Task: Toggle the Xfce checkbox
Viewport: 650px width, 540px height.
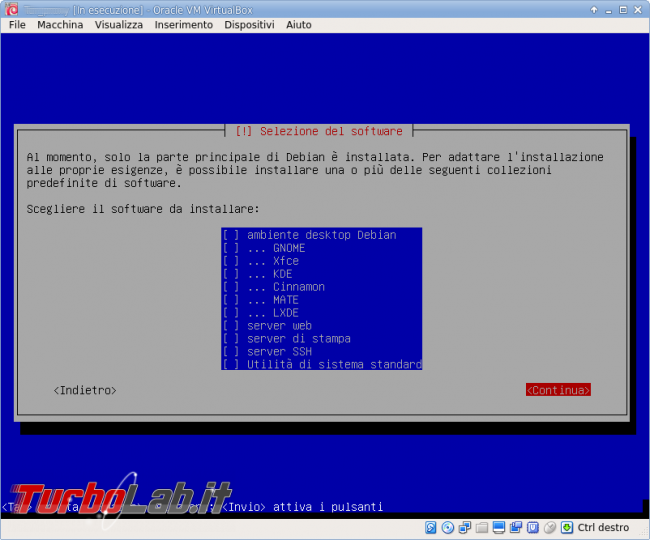Action: pyautogui.click(x=231, y=261)
